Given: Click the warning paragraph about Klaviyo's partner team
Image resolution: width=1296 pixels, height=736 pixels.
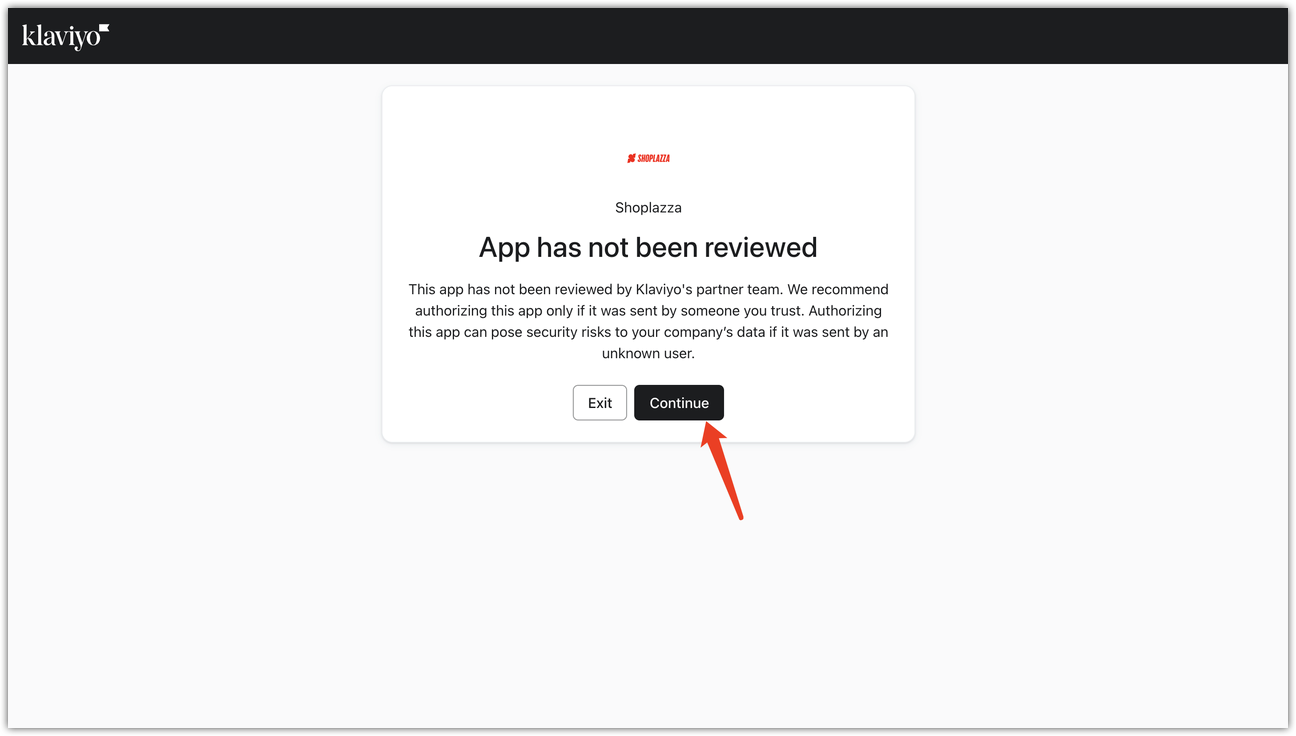Looking at the screenshot, I should point(648,321).
